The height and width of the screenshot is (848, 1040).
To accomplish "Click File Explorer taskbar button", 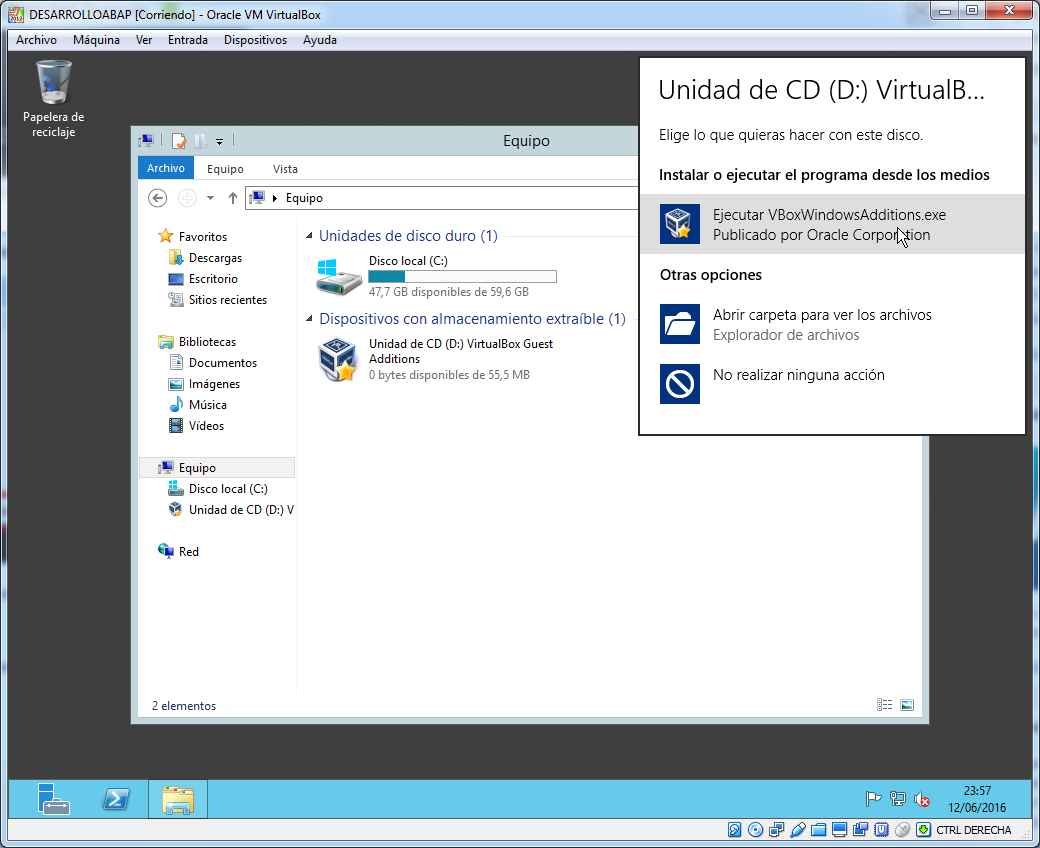I will tap(178, 799).
